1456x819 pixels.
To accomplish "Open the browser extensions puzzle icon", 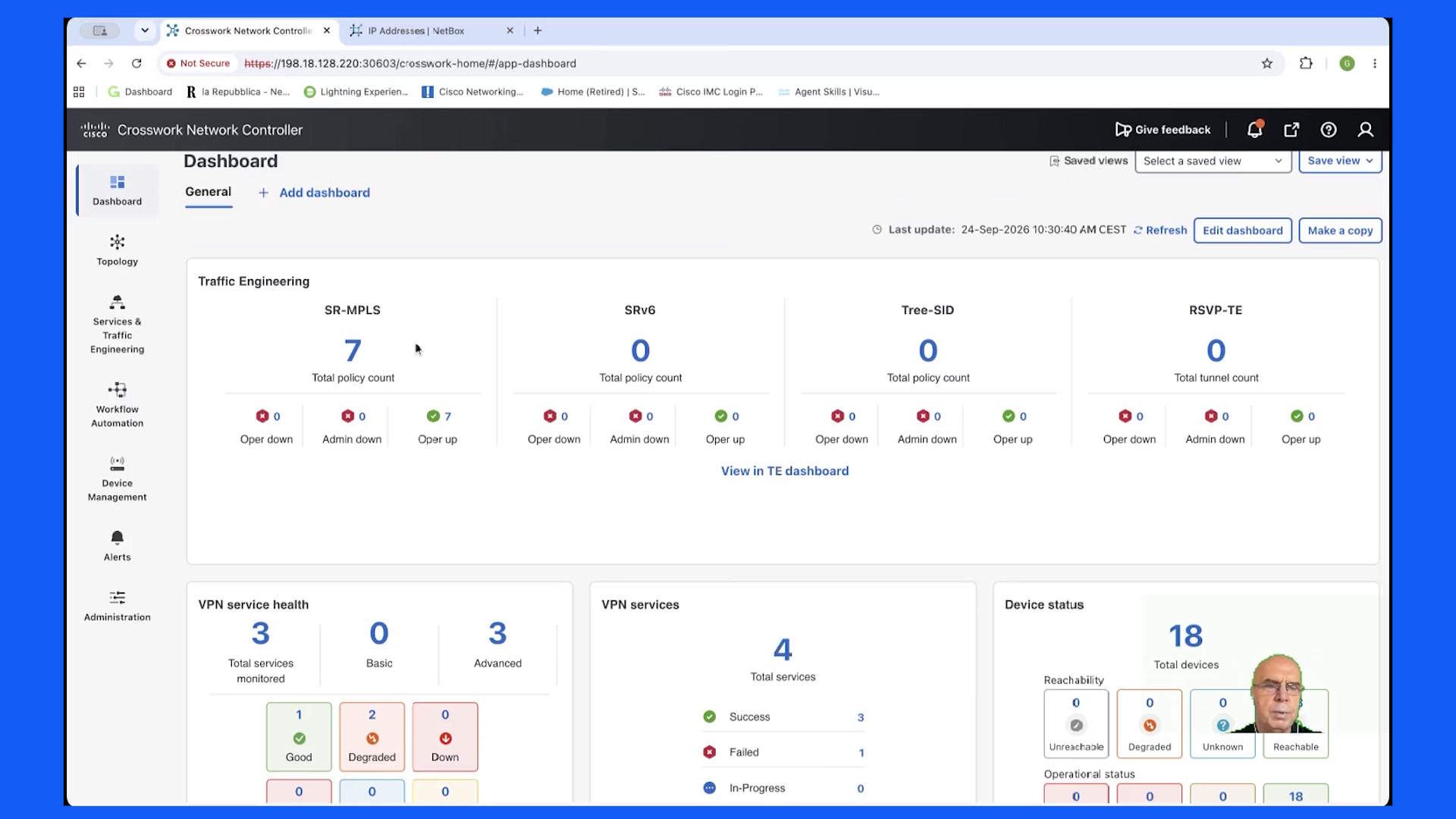I will pos(1306,64).
